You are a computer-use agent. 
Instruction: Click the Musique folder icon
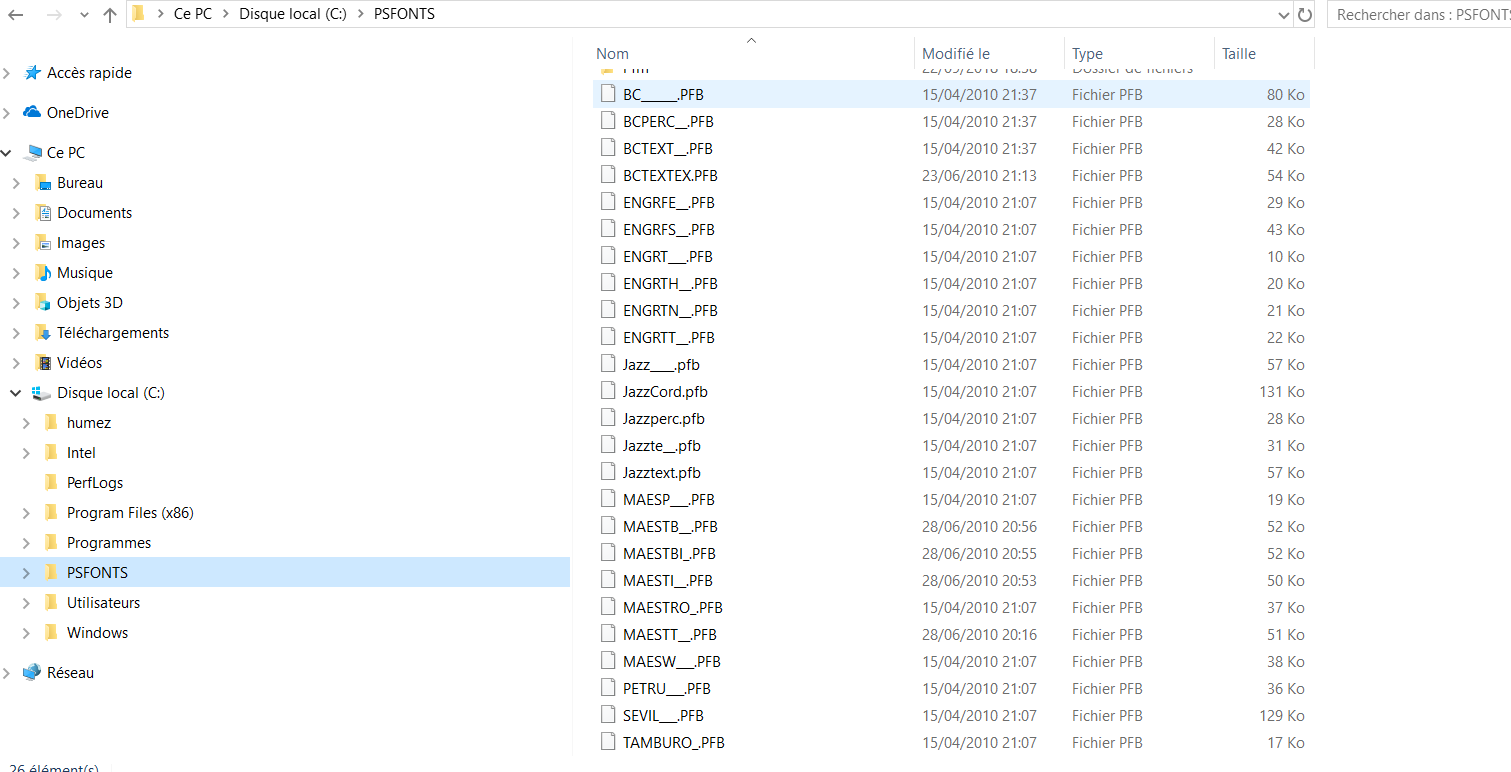tap(43, 273)
